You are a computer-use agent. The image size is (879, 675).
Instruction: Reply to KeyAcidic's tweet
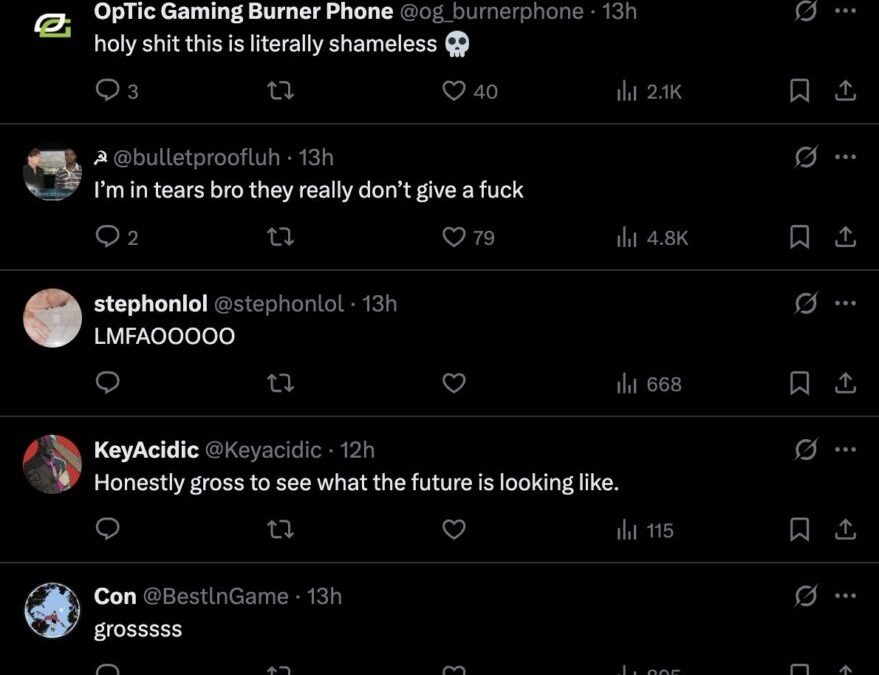107,530
